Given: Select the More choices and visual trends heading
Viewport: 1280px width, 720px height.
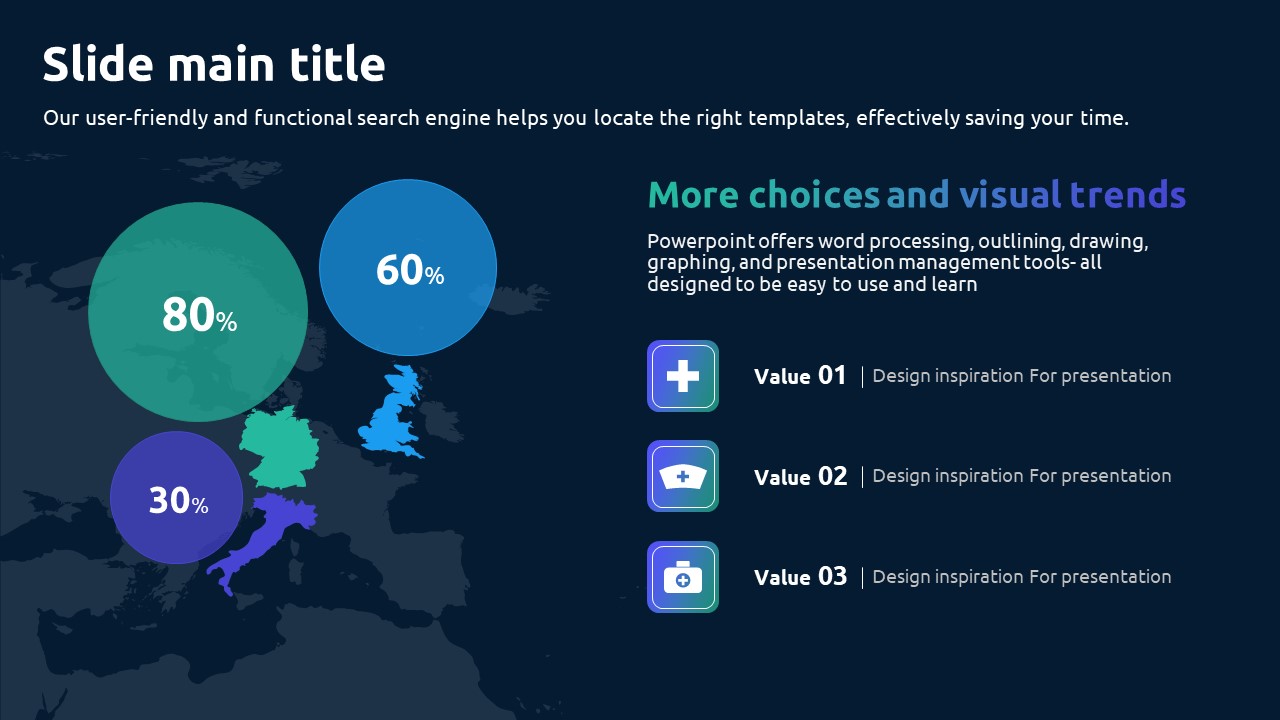Looking at the screenshot, I should click(x=917, y=194).
